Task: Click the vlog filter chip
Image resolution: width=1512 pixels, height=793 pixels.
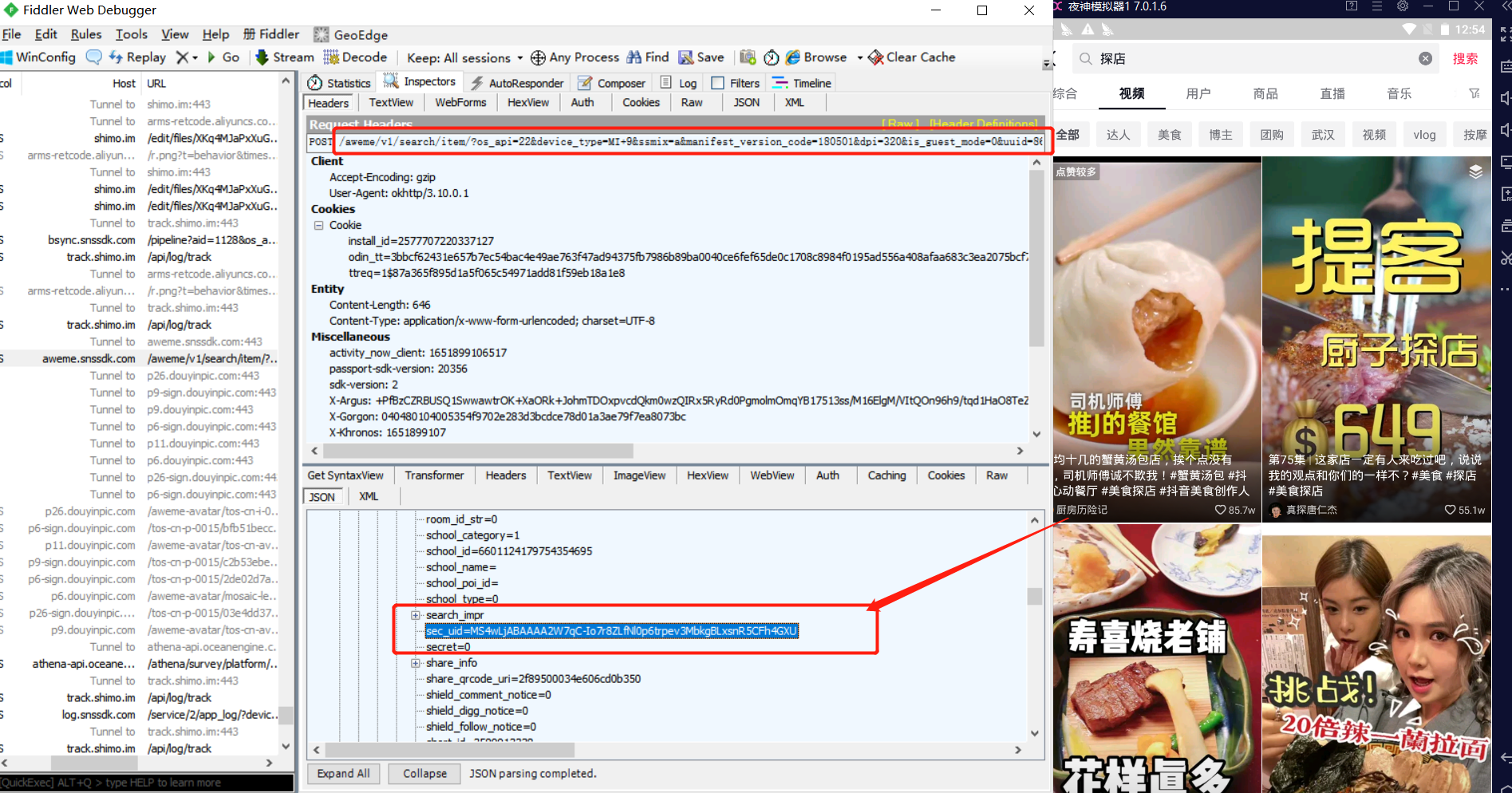Action: point(1424,135)
